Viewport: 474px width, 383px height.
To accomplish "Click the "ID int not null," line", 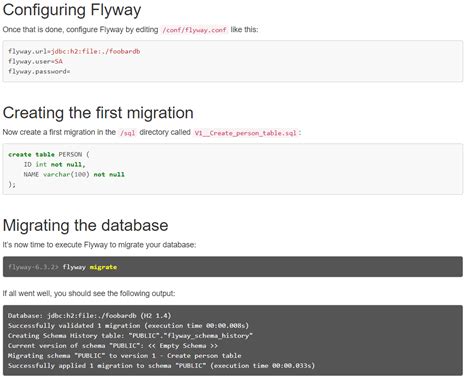I will click(x=54, y=164).
